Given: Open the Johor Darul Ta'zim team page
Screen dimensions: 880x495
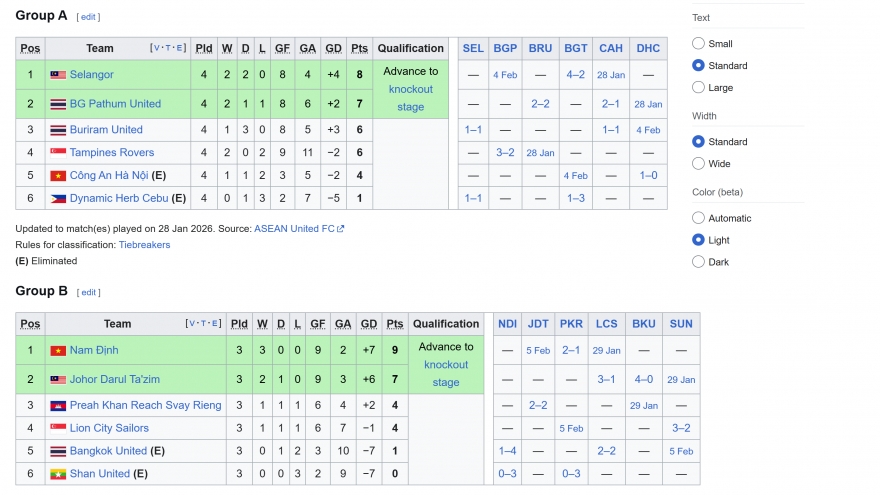Looking at the screenshot, I should tap(114, 380).
